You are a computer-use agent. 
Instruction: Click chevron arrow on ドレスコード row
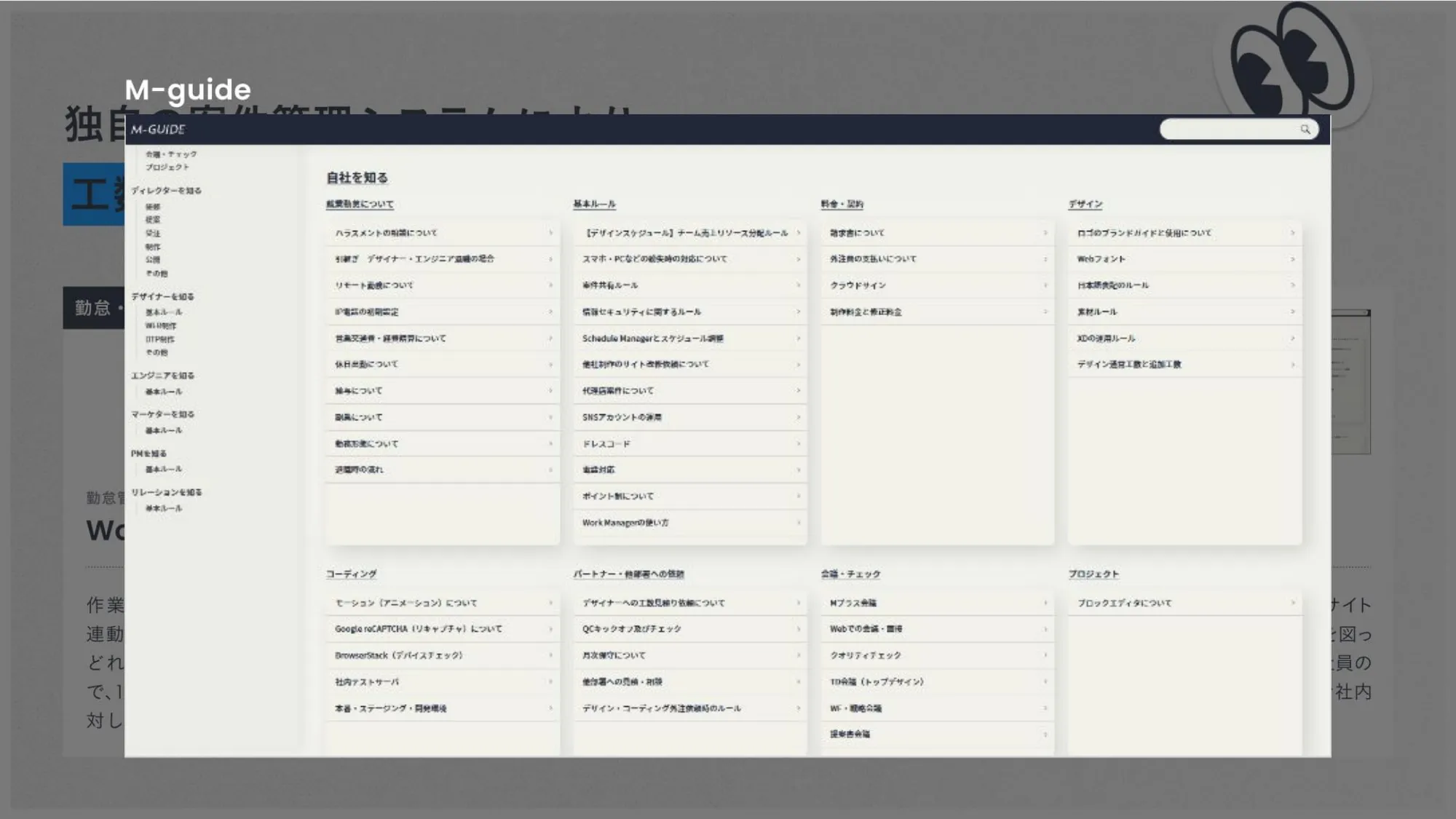pos(799,443)
